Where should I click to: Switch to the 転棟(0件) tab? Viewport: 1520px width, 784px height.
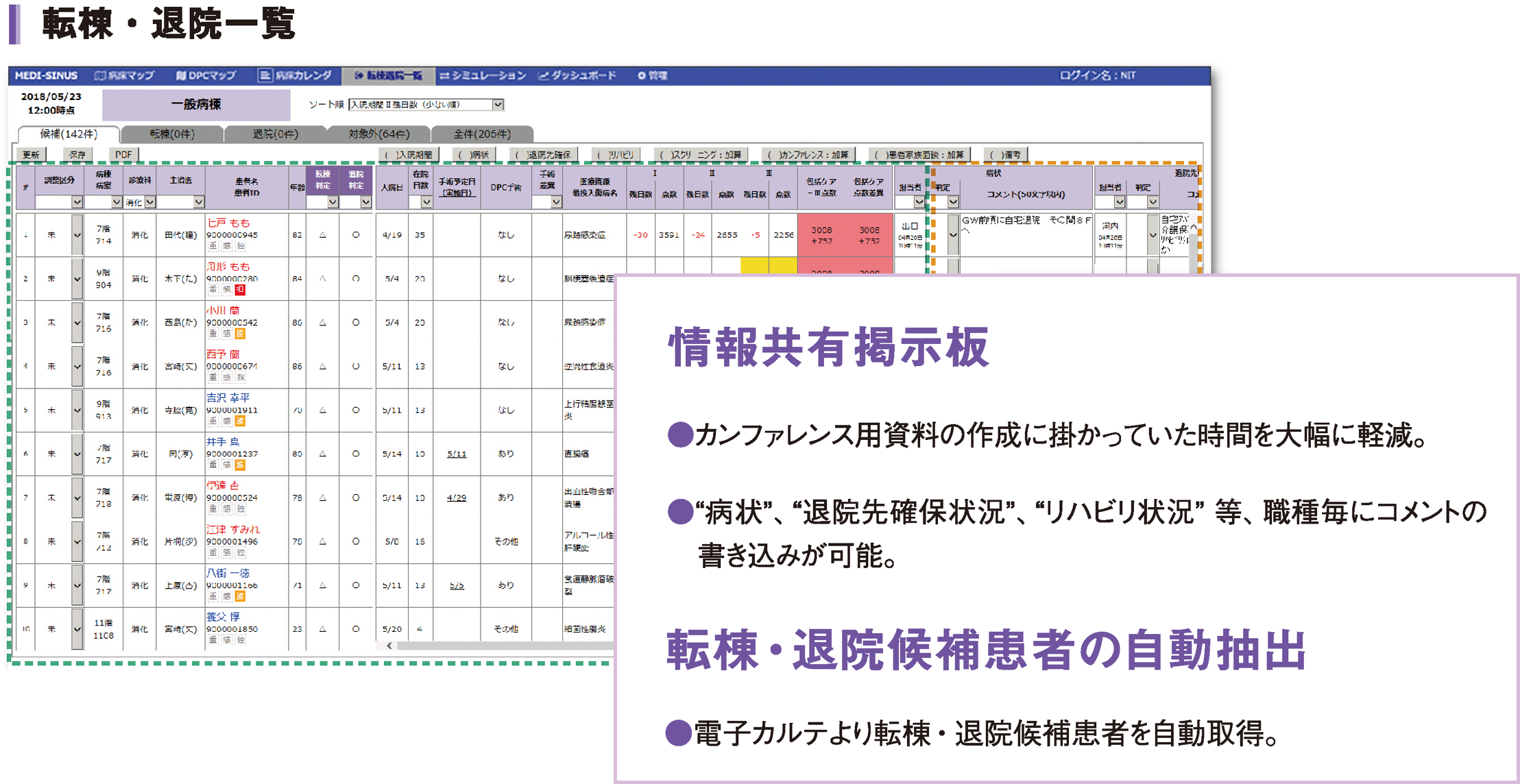click(171, 134)
